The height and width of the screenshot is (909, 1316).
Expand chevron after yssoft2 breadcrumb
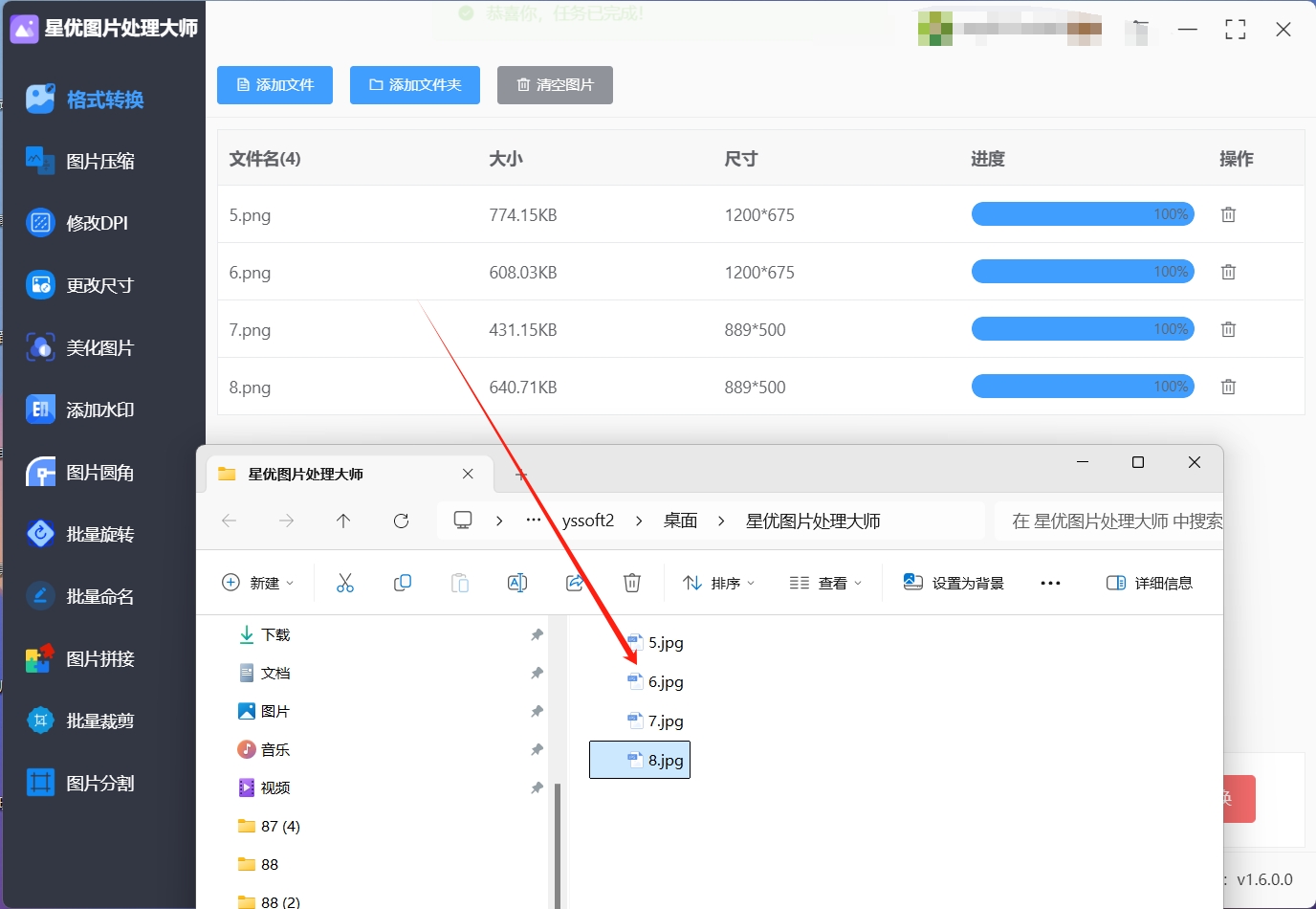point(639,521)
